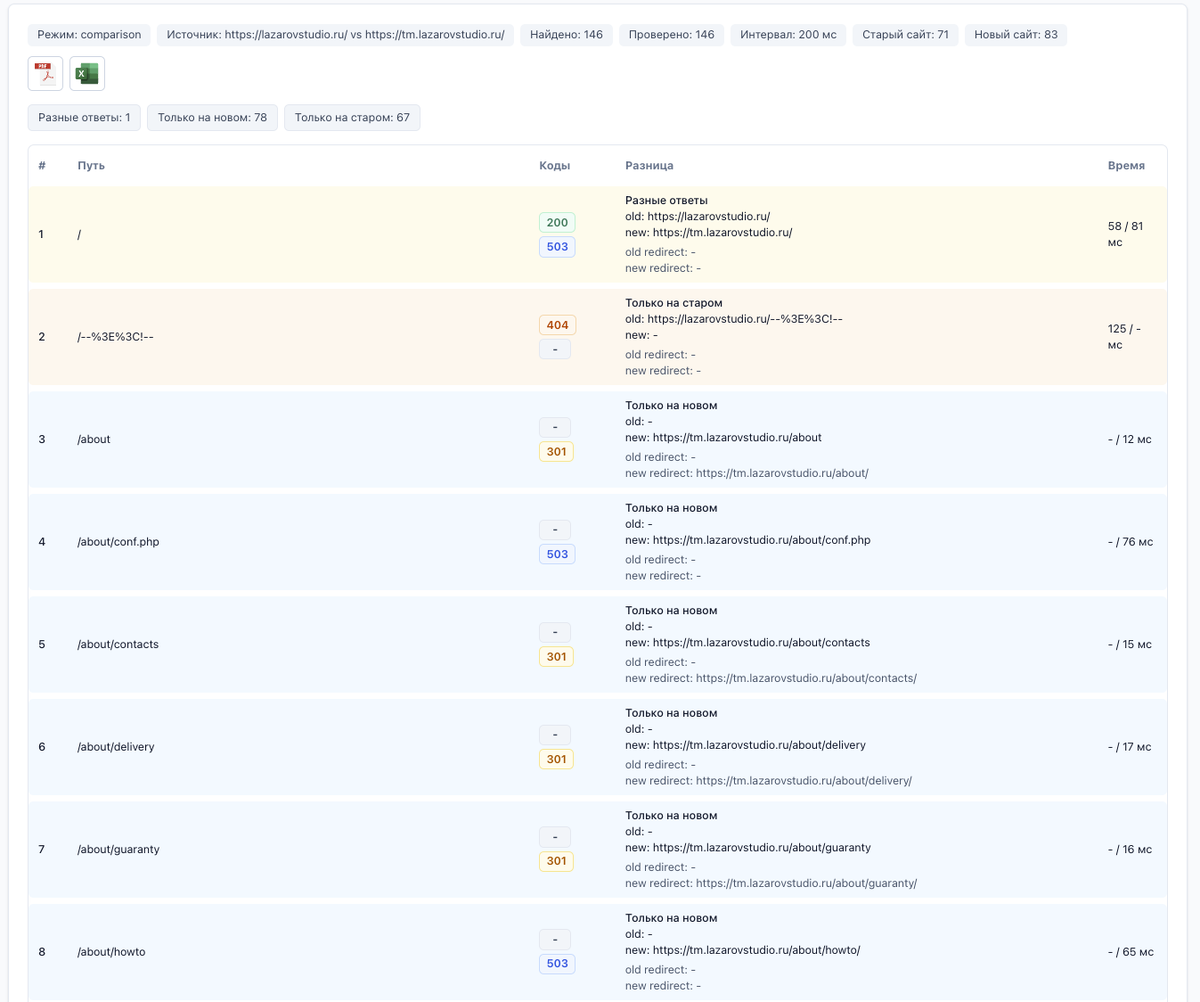1200x1002 pixels.
Task: Click the "Режим: comparison" badge
Action: [x=89, y=35]
